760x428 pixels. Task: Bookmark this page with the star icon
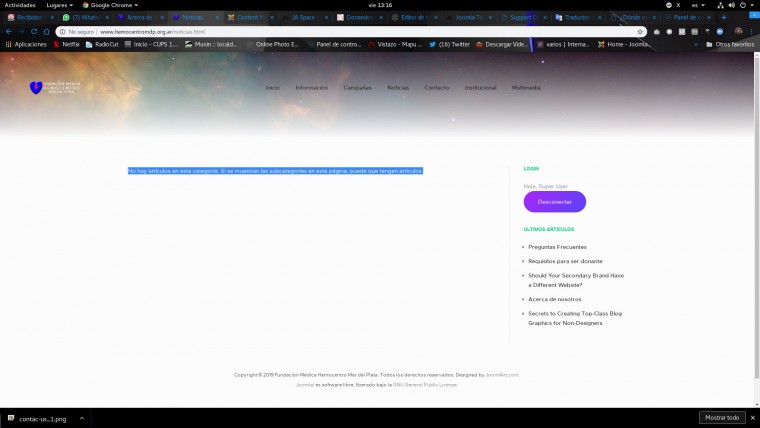click(x=640, y=32)
